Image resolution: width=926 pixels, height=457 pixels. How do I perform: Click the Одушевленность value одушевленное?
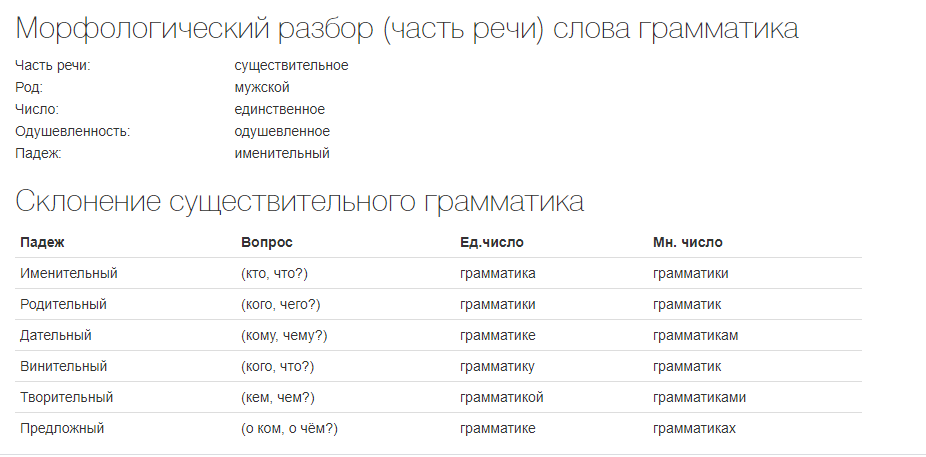pos(282,131)
